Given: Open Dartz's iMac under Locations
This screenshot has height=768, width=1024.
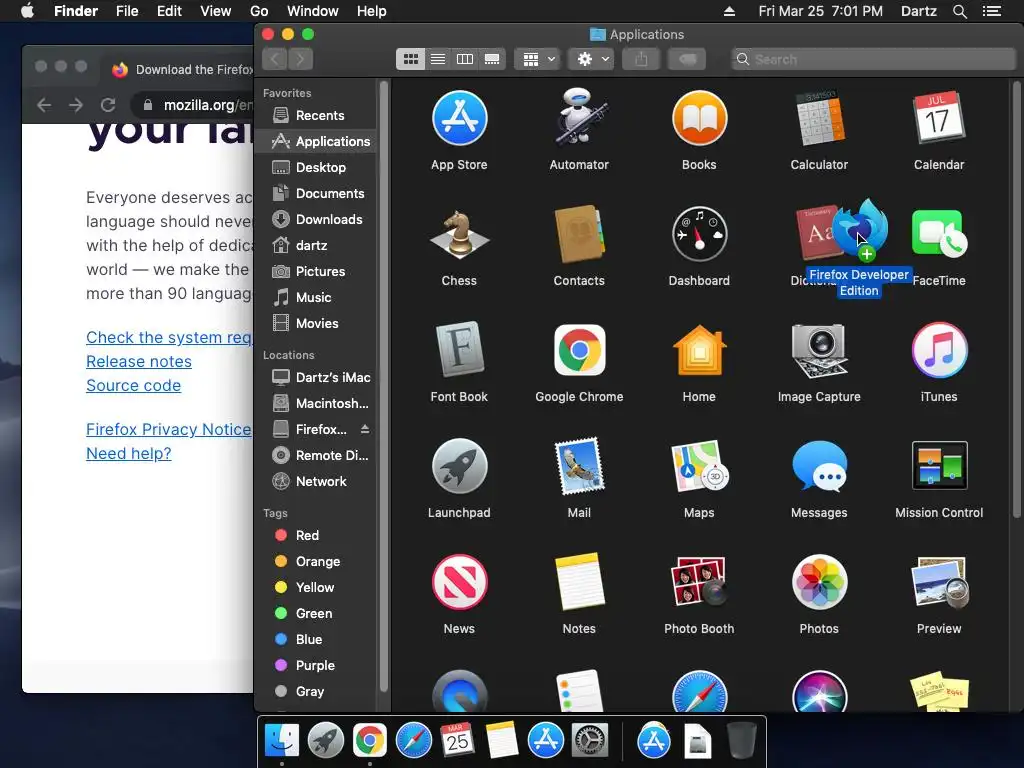Looking at the screenshot, I should (x=316, y=377).
